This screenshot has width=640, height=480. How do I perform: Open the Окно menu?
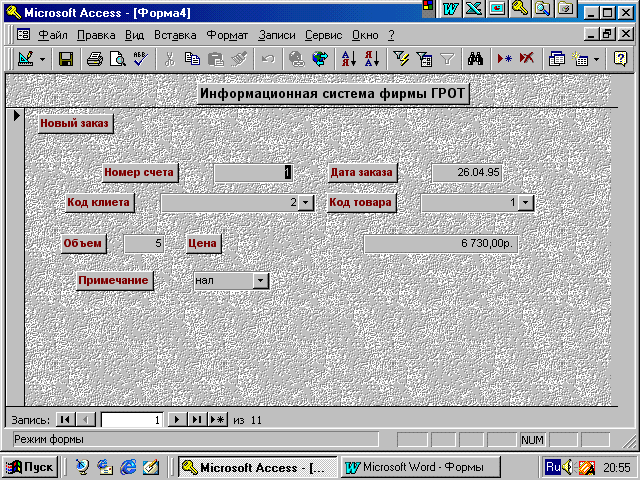(365, 35)
